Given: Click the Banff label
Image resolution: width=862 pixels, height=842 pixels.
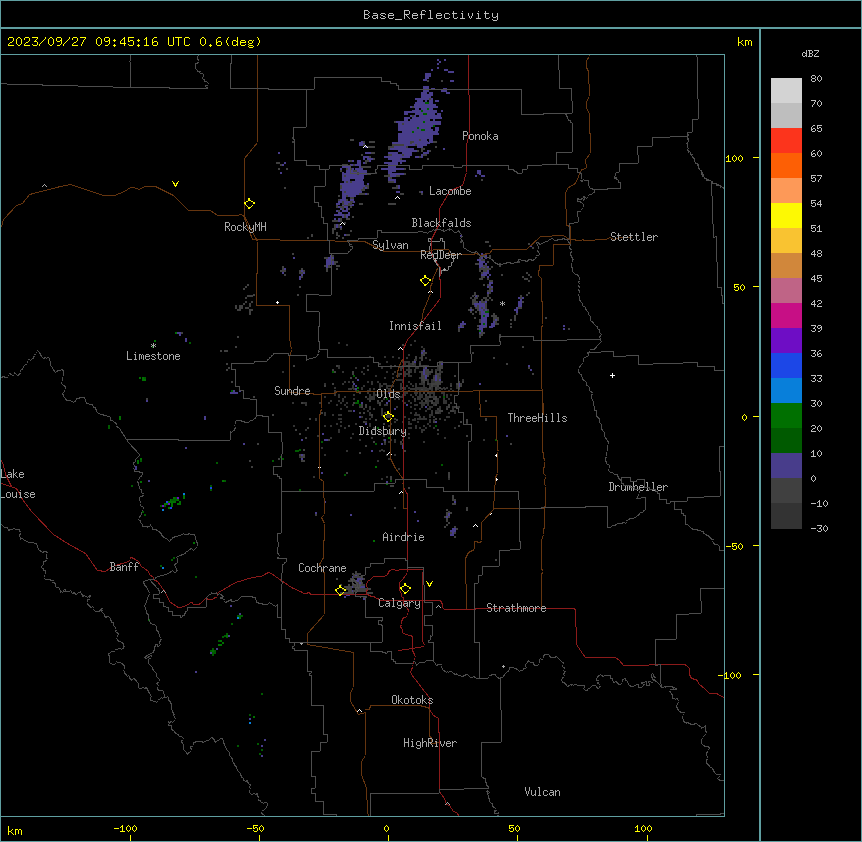Looking at the screenshot, I should (x=124, y=567).
